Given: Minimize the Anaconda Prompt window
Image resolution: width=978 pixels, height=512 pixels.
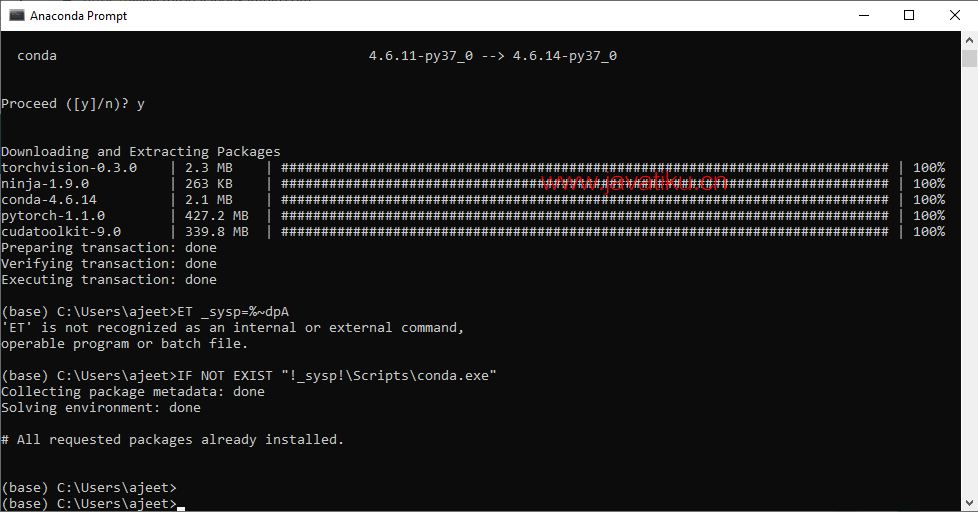Looking at the screenshot, I should pos(864,15).
